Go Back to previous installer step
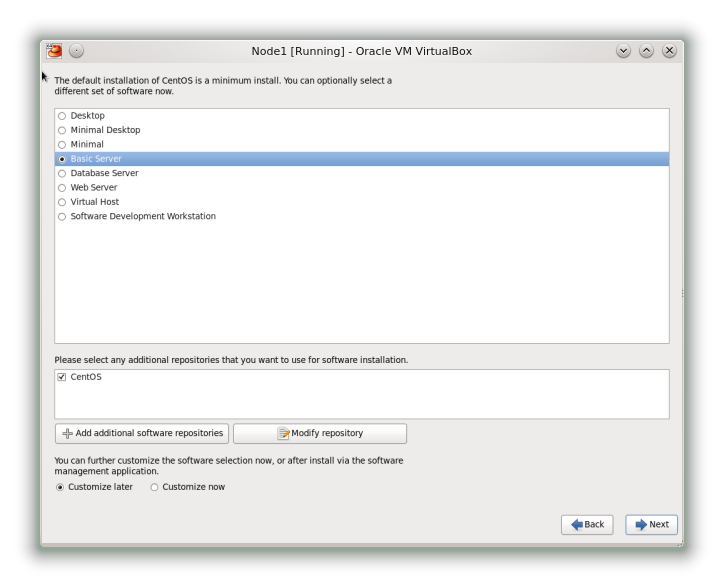724x587 pixels. [x=587, y=525]
